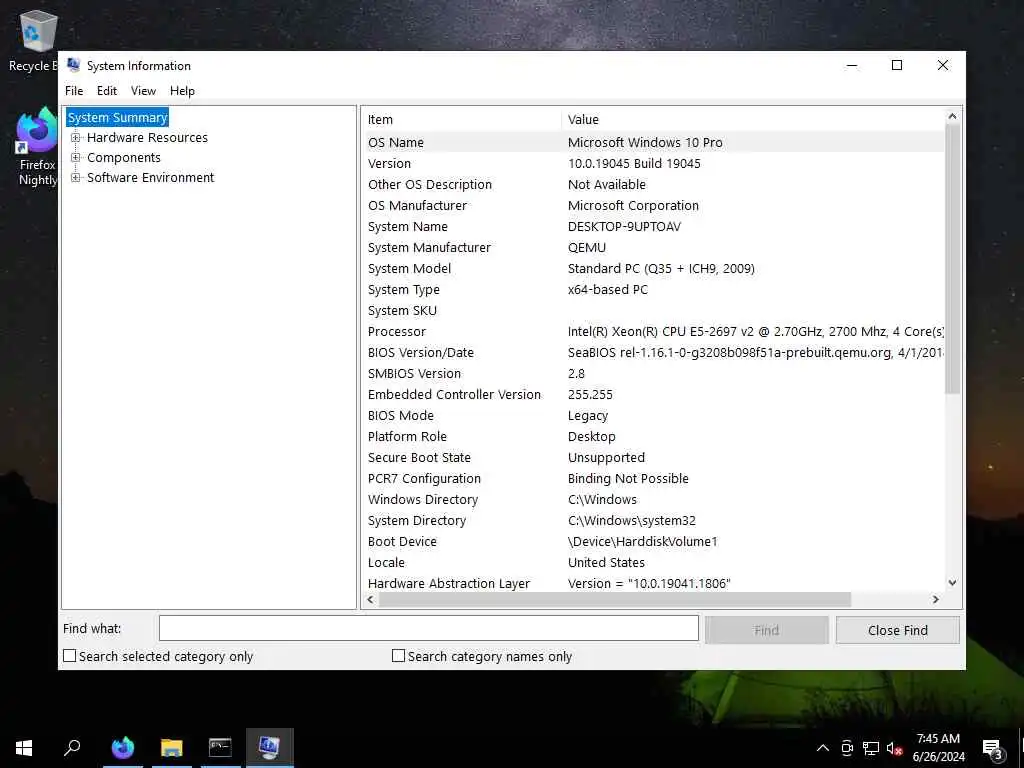
Task: Select the Windows Directory row
Action: click(x=653, y=500)
